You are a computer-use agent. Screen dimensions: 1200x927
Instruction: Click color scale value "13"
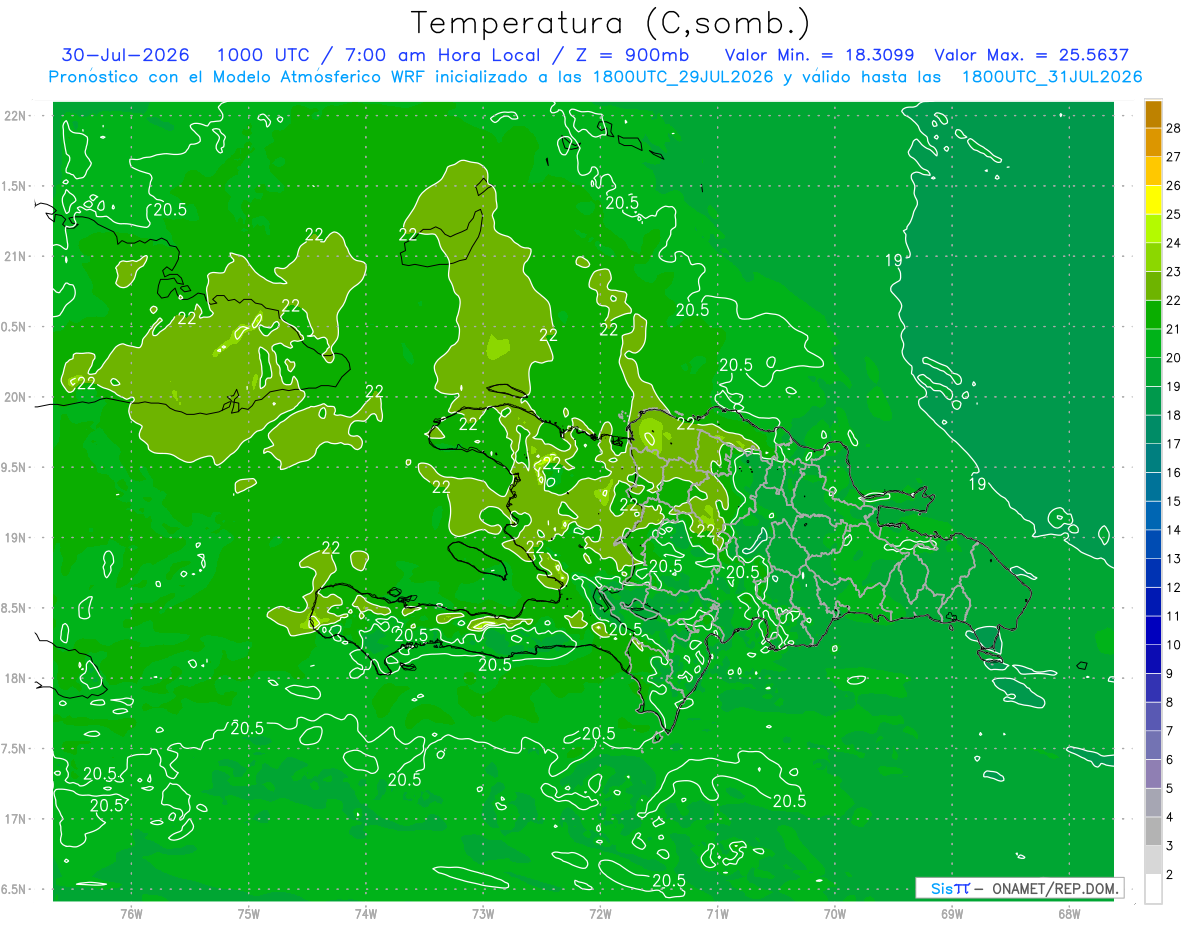[x=1174, y=559]
